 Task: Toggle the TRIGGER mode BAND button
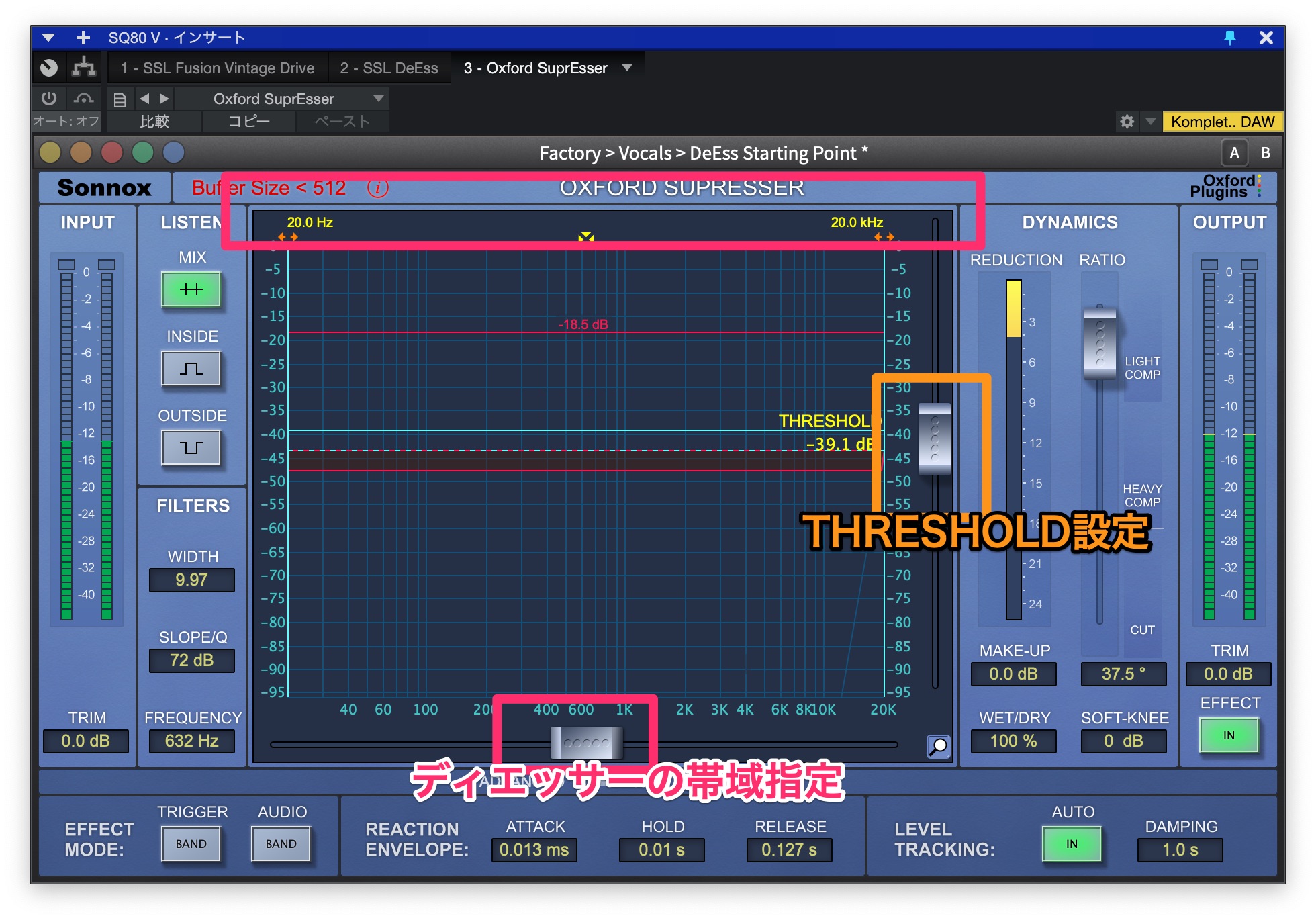[x=191, y=844]
